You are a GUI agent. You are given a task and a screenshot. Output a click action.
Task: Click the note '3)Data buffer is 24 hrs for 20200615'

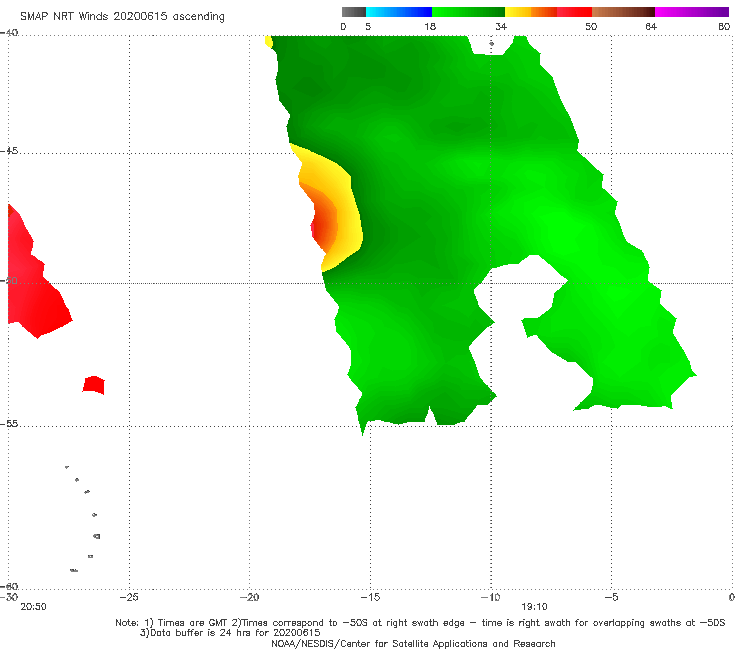[230, 633]
